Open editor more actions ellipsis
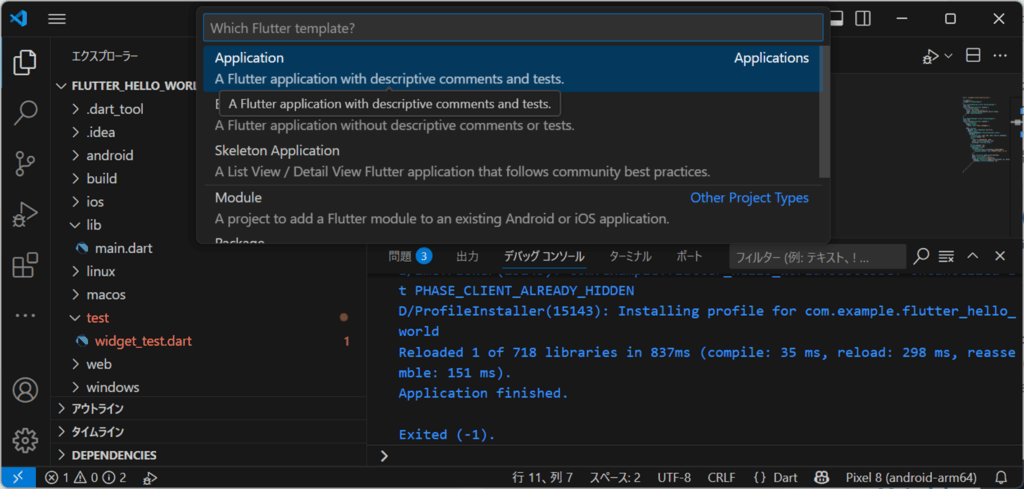 point(1000,56)
